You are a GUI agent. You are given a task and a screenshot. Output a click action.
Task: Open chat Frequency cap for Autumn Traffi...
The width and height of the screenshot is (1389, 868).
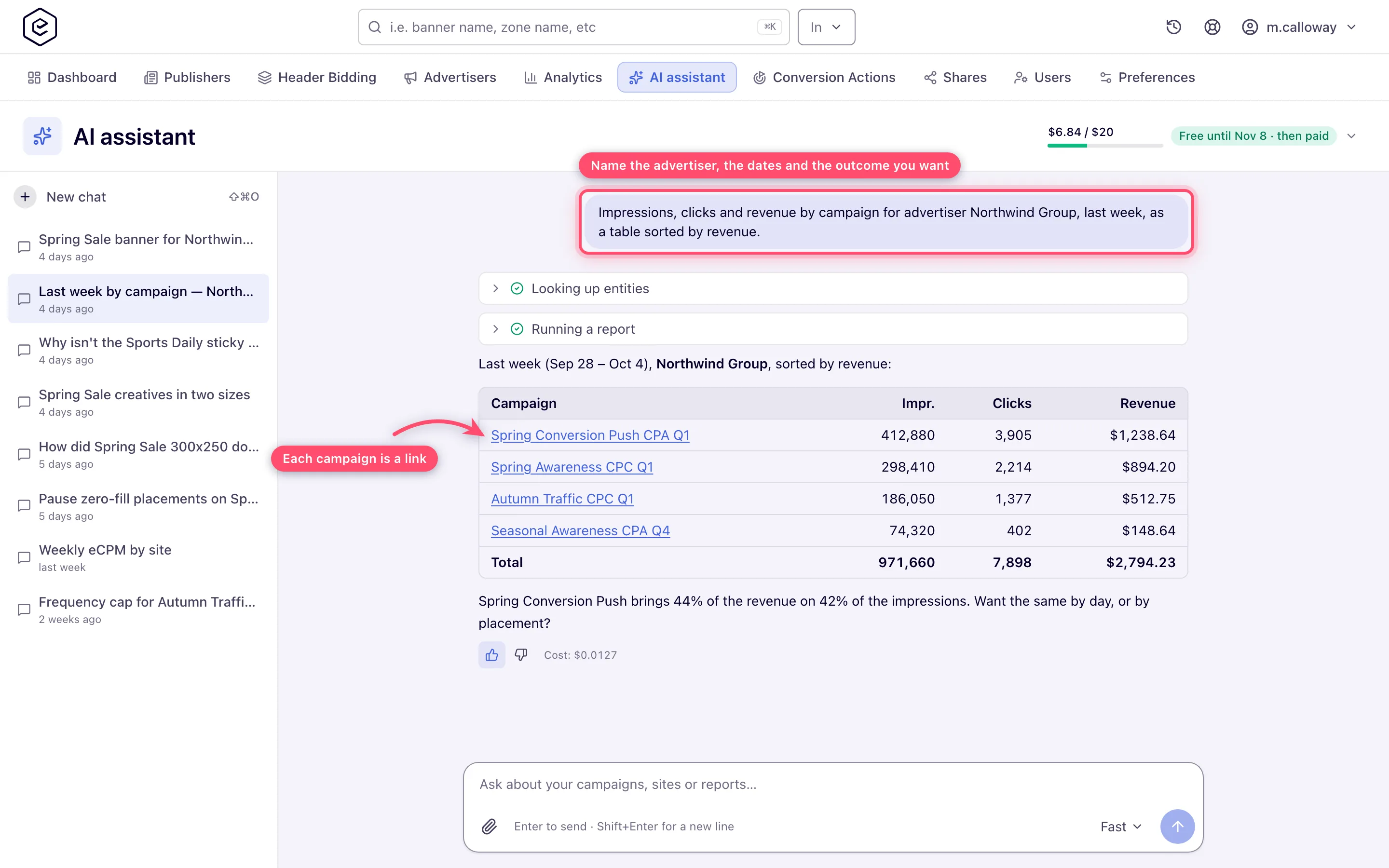[138, 609]
